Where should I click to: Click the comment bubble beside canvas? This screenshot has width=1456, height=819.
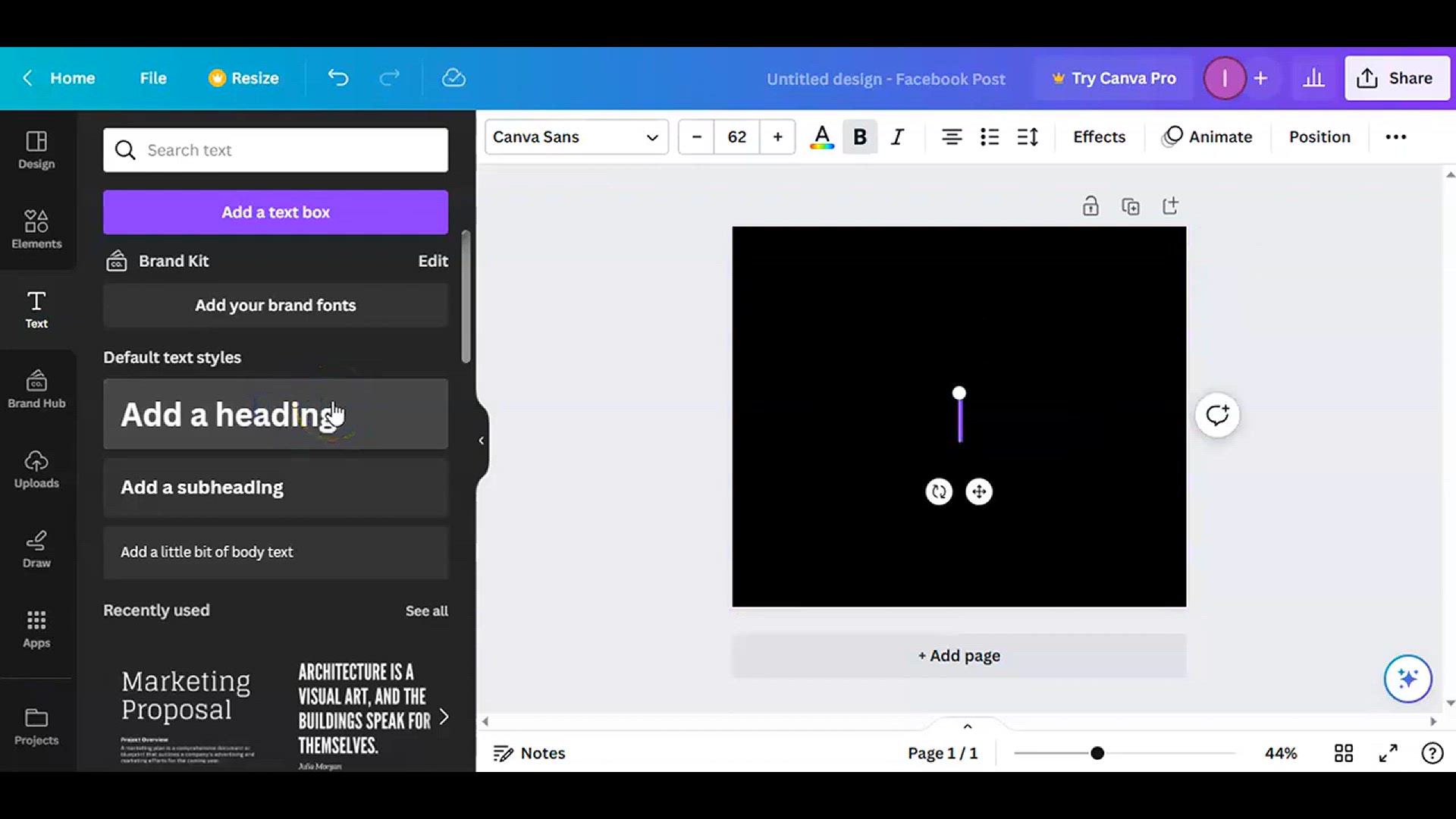(x=1217, y=416)
